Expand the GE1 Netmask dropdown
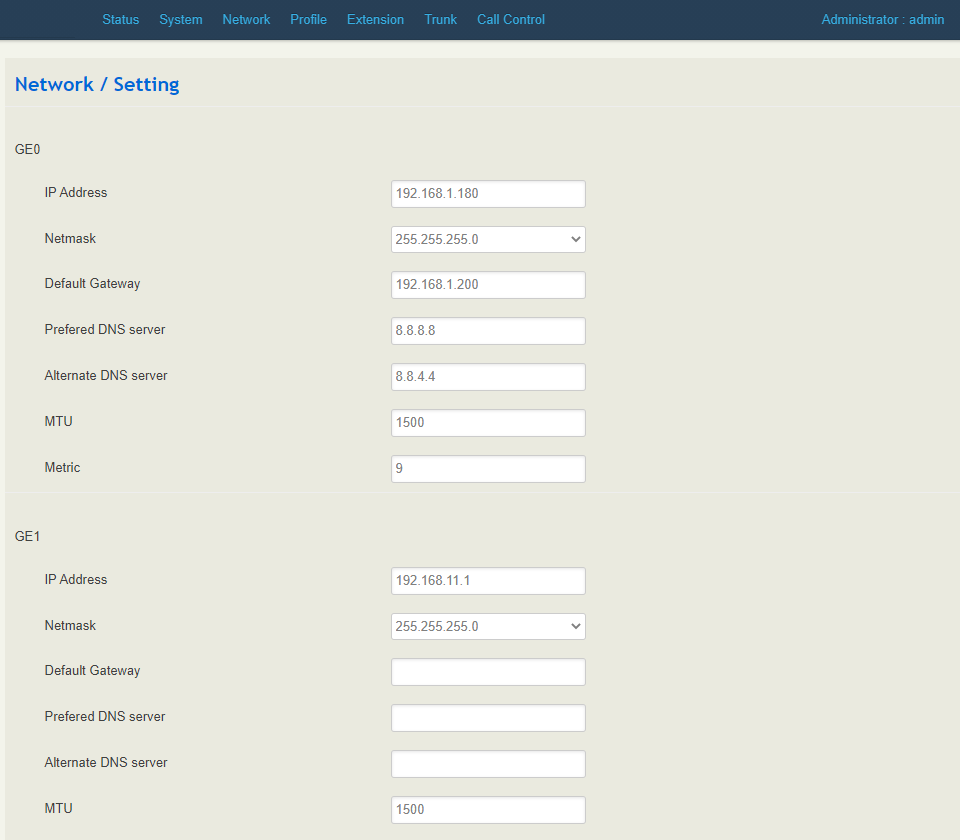The image size is (960, 840). pyautogui.click(x=488, y=627)
